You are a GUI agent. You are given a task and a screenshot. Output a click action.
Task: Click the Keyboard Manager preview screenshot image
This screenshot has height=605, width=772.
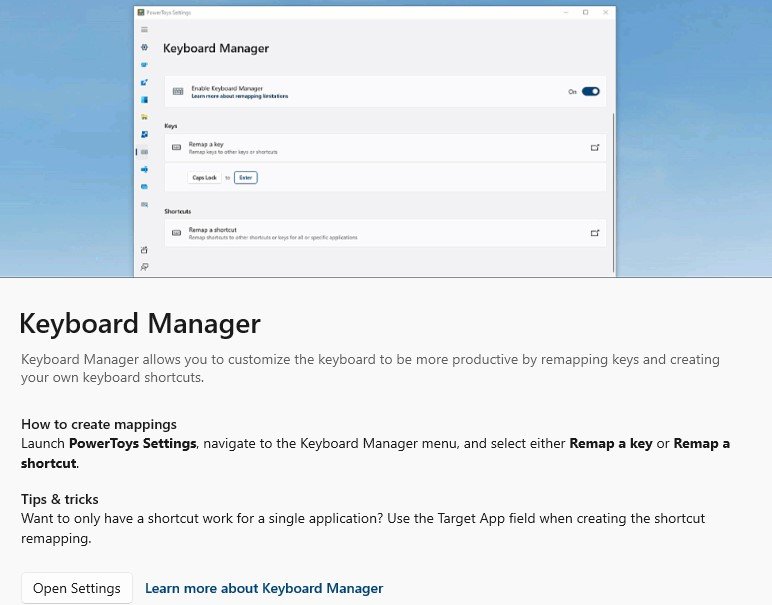[x=386, y=138]
